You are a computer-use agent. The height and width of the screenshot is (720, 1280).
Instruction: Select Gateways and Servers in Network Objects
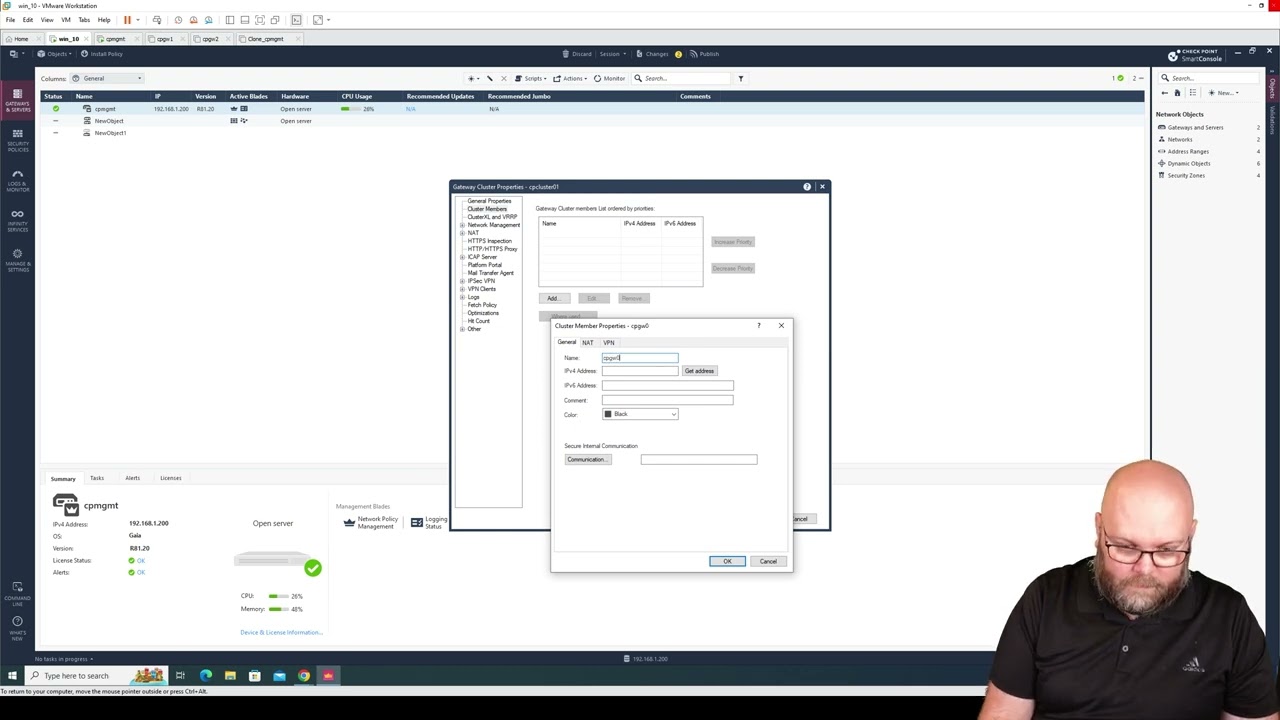coord(1195,127)
